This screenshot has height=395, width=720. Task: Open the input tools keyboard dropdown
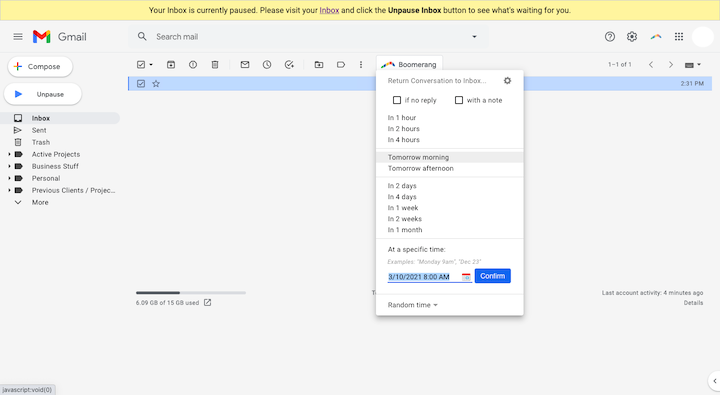pyautogui.click(x=692, y=65)
